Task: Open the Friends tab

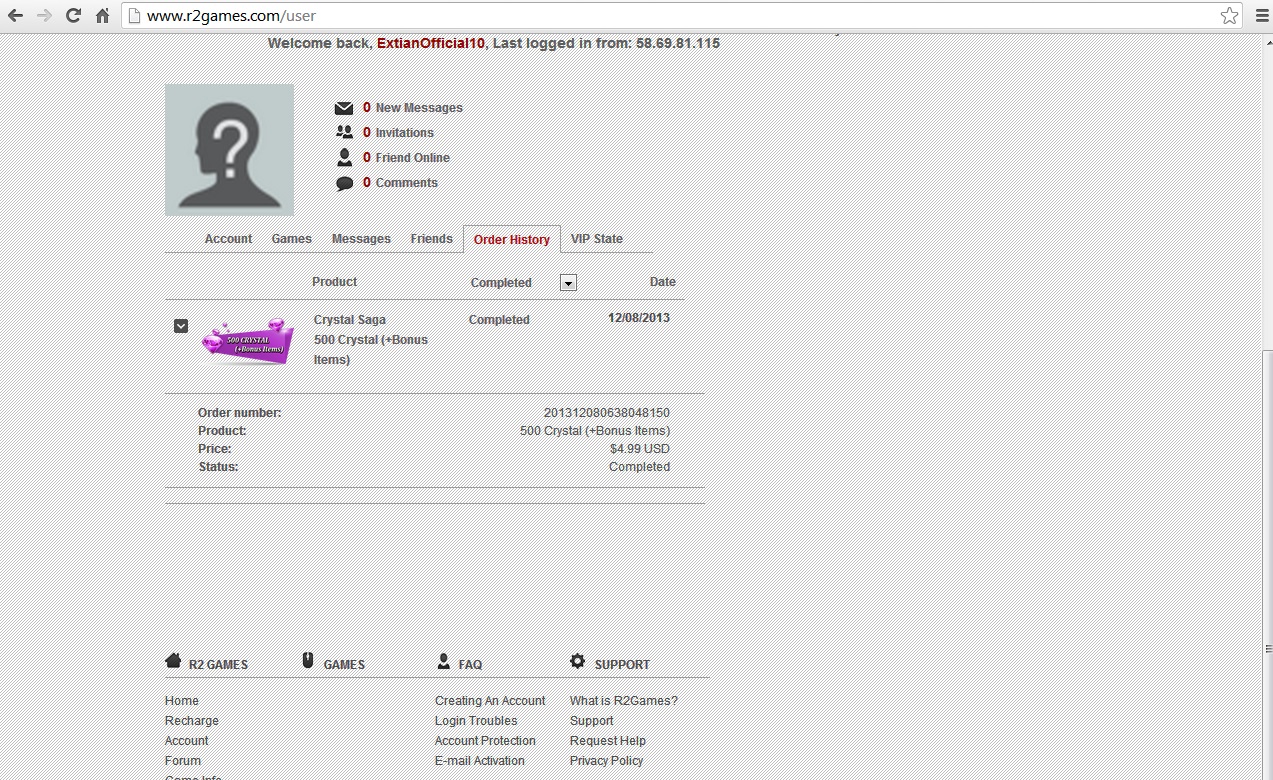Action: click(431, 239)
